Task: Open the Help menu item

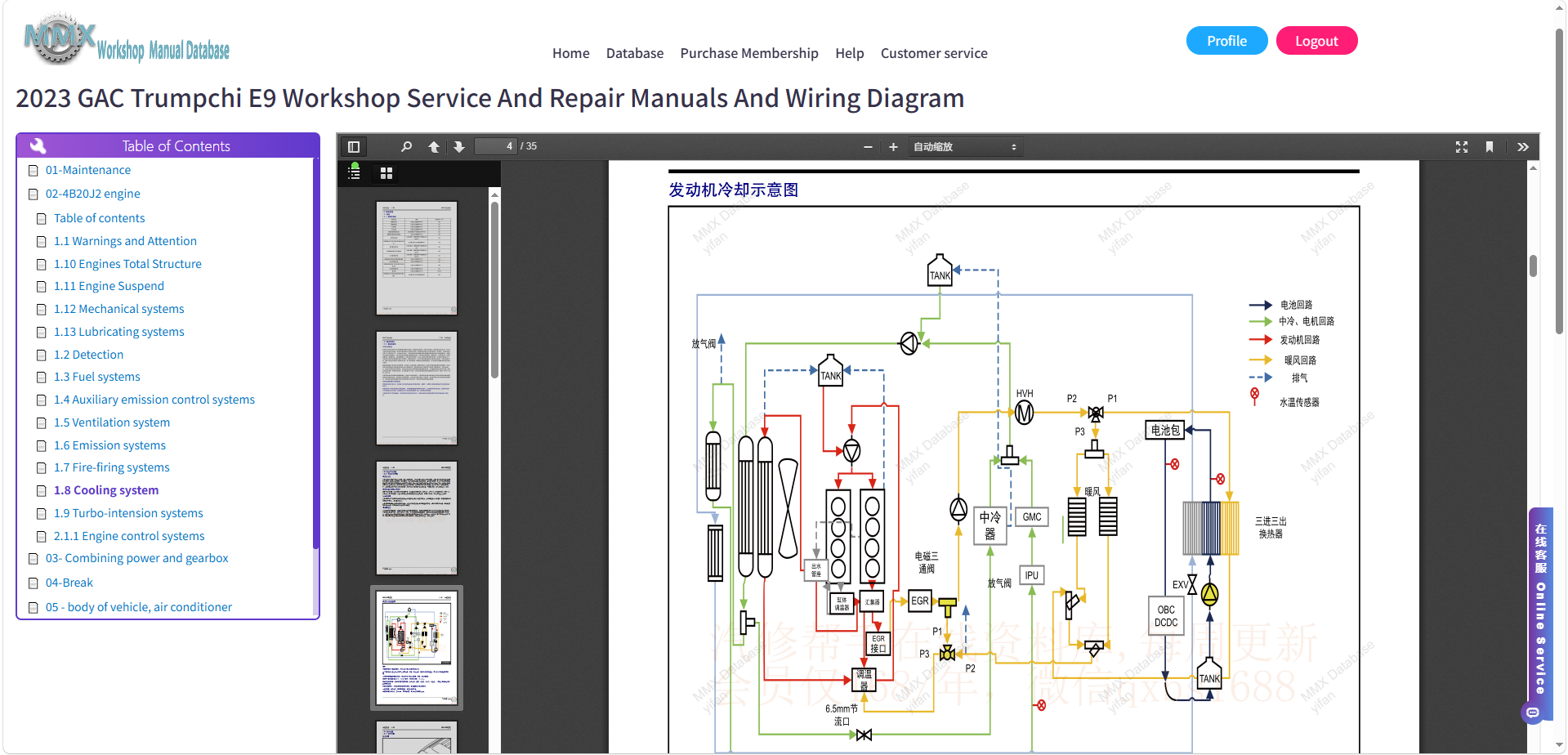Action: tap(850, 53)
